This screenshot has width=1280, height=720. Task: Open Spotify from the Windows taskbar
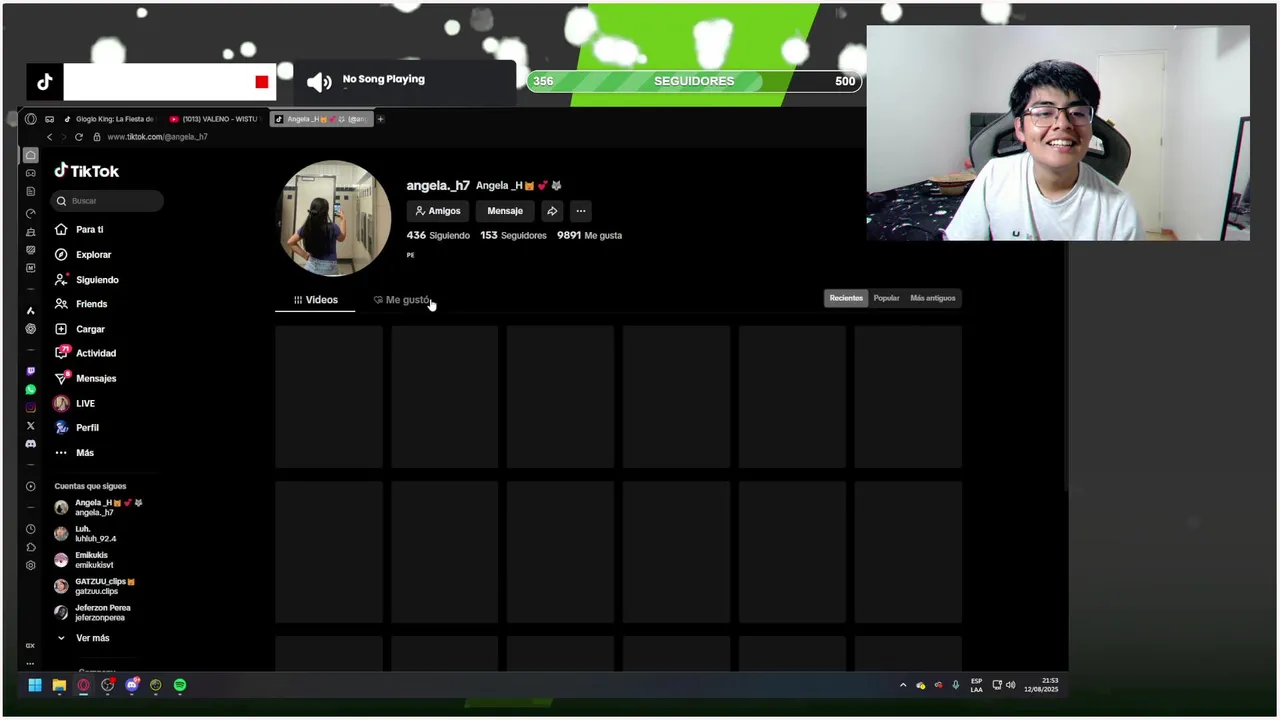(180, 685)
